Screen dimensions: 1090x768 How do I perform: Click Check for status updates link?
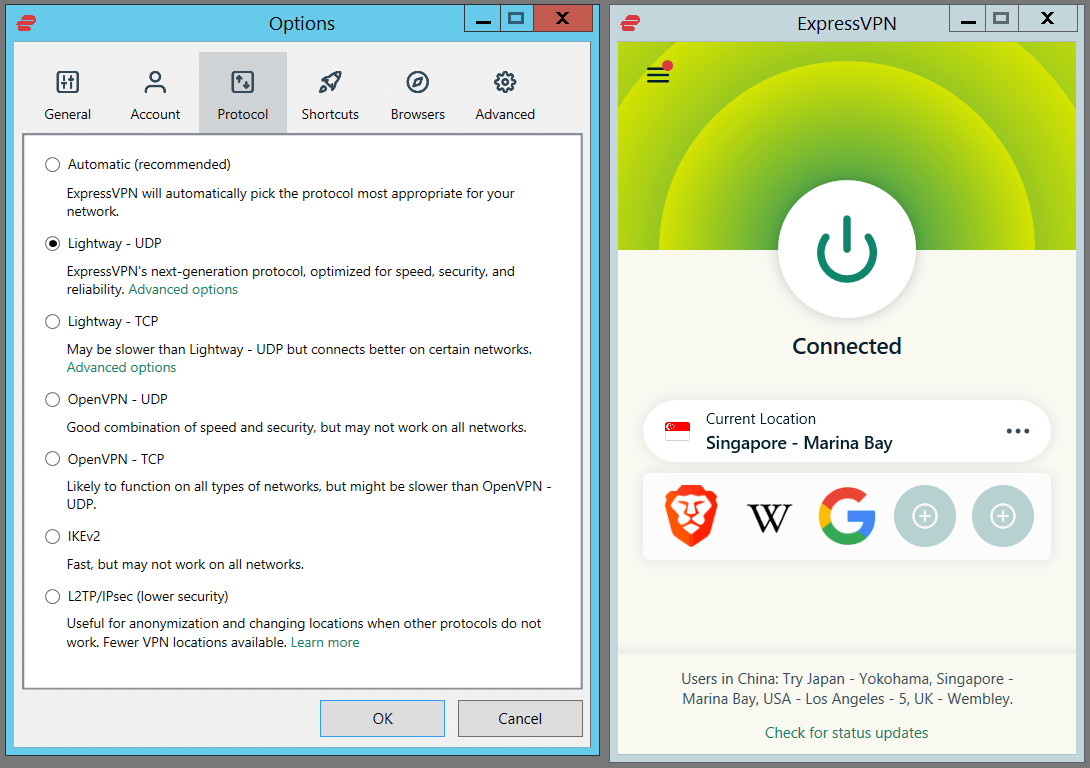pos(846,733)
